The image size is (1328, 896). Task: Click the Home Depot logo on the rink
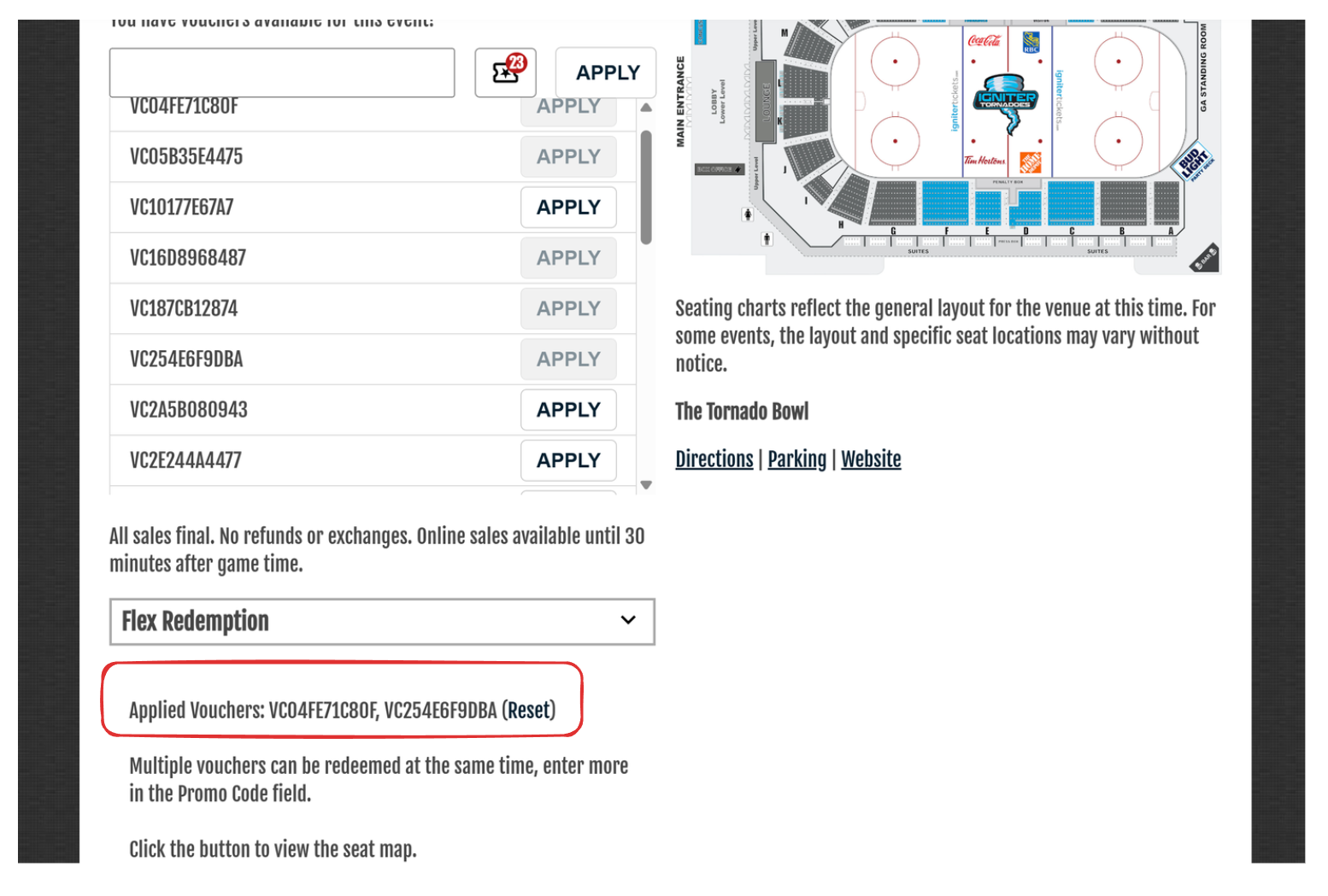point(1031,161)
